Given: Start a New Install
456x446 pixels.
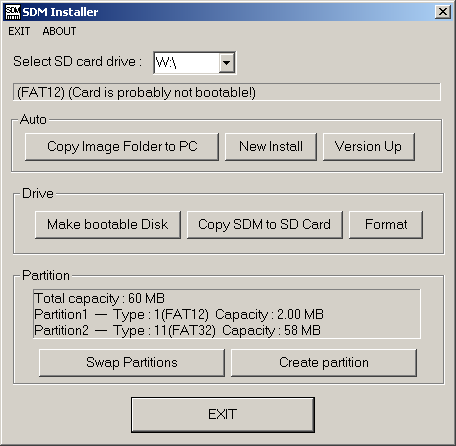Looking at the screenshot, I should click(x=271, y=147).
